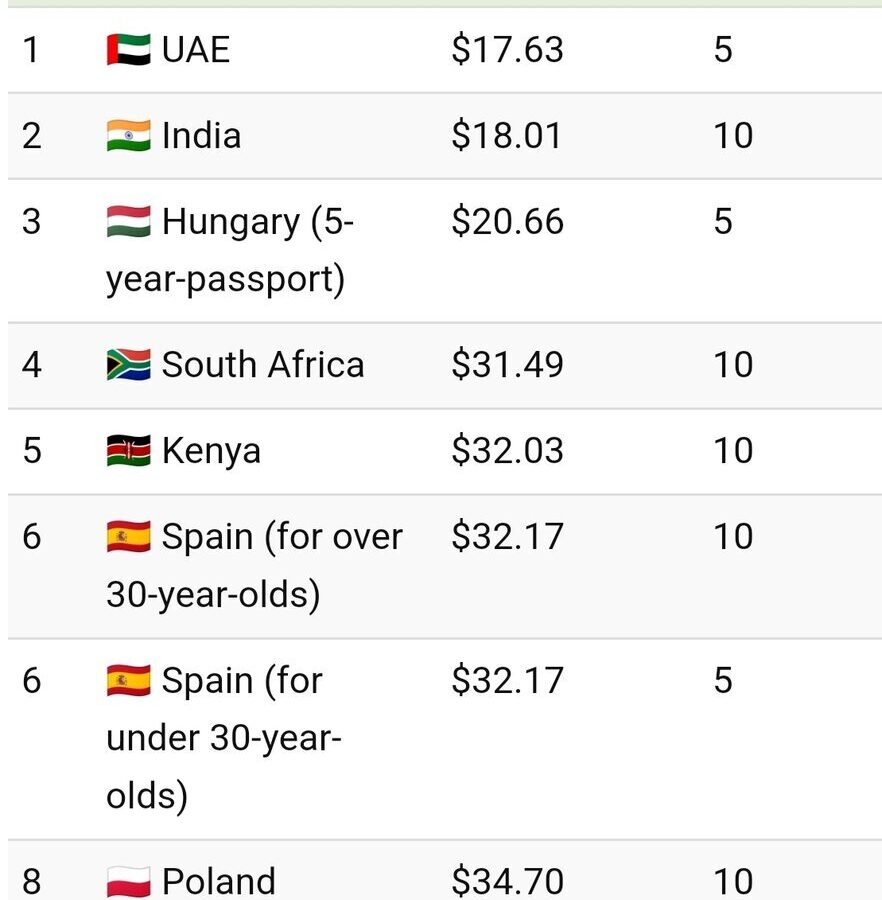882x900 pixels.
Task: Click the South Africa flag icon
Action: click(129, 364)
